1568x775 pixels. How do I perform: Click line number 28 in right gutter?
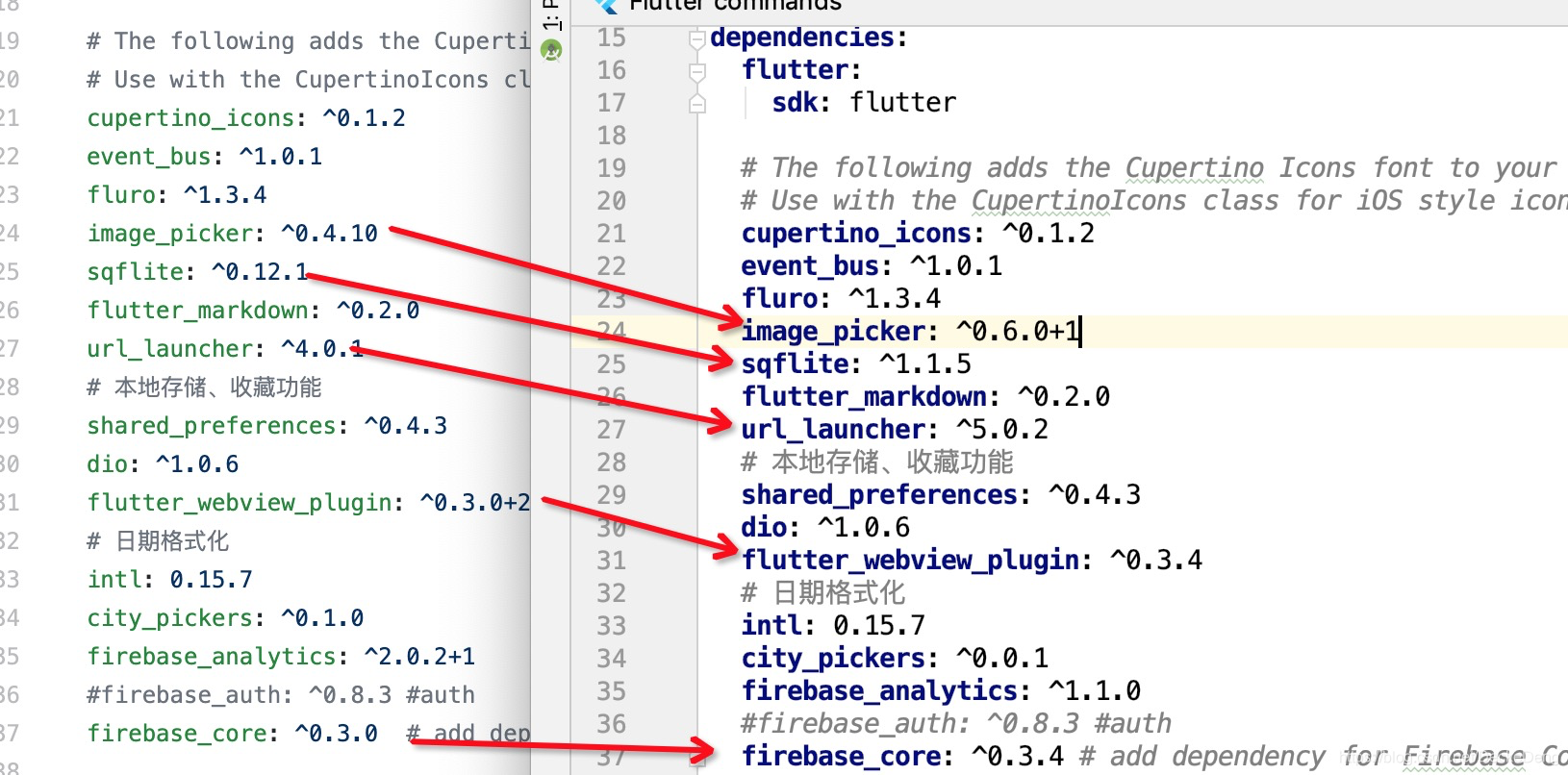pos(611,462)
